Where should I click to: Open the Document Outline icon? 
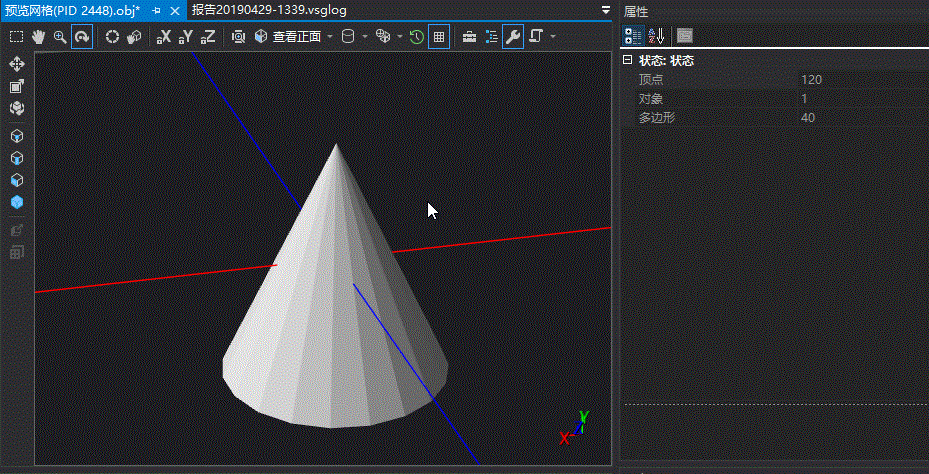point(491,37)
